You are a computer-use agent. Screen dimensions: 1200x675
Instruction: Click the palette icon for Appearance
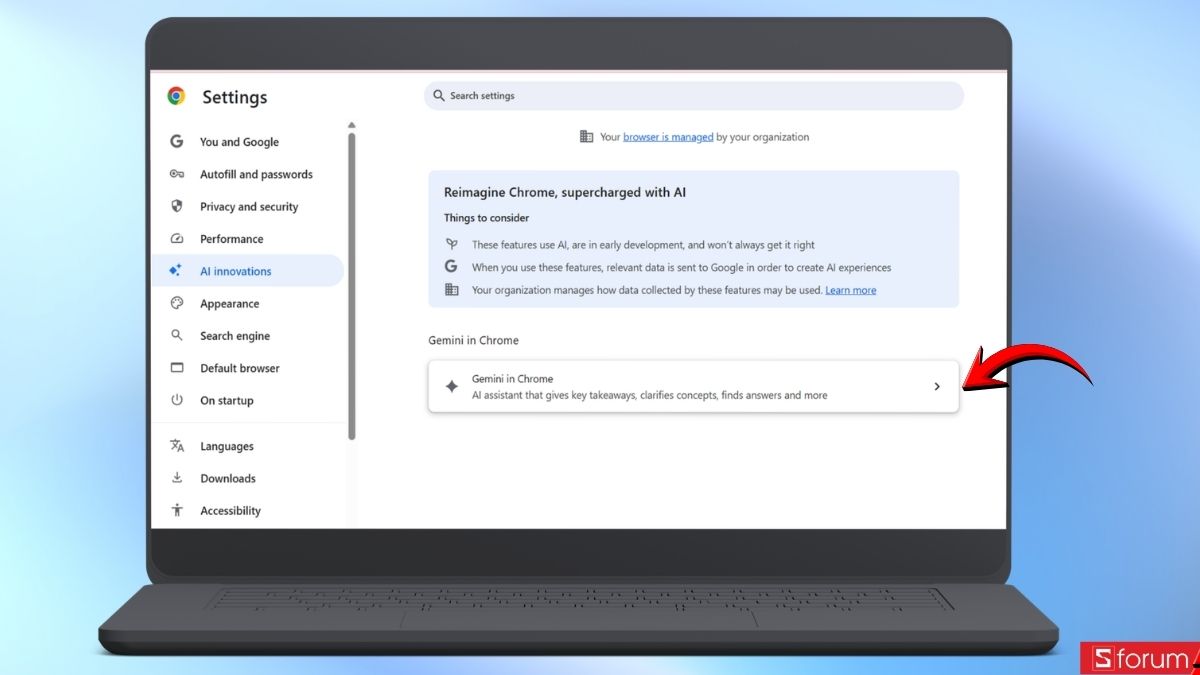(x=177, y=303)
